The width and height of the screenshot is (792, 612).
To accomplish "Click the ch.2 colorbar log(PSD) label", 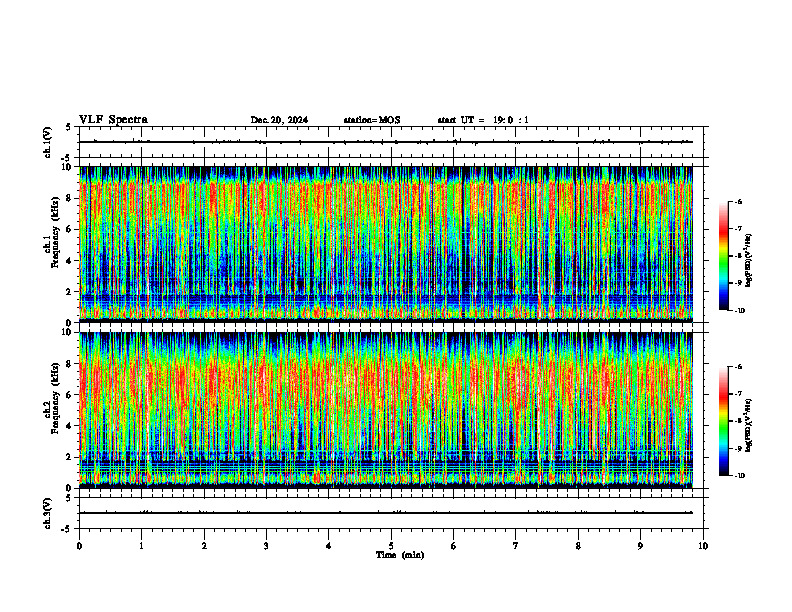I will coord(748,425).
